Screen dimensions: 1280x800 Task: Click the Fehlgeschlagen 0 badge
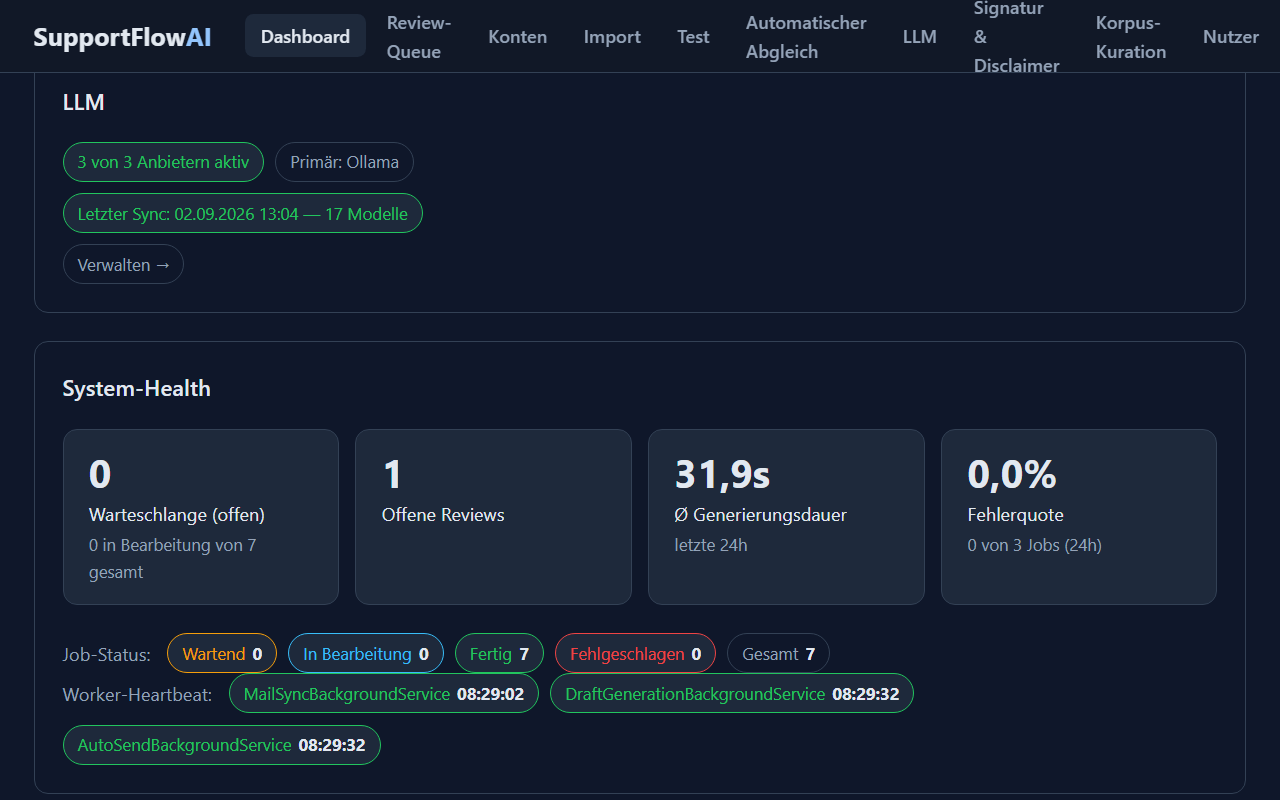635,654
